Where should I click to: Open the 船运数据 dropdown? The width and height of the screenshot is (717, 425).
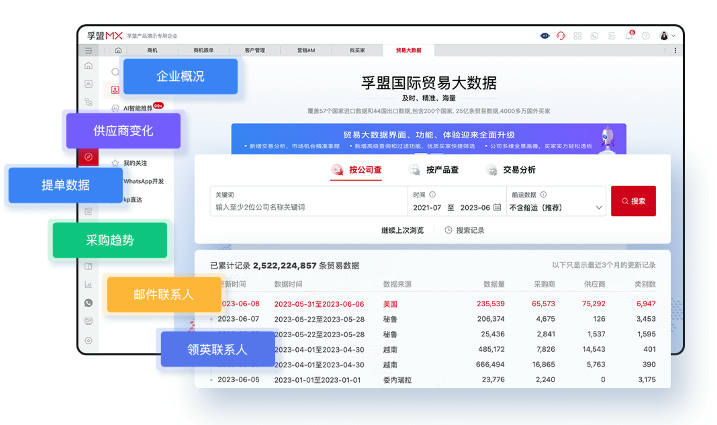coord(556,207)
